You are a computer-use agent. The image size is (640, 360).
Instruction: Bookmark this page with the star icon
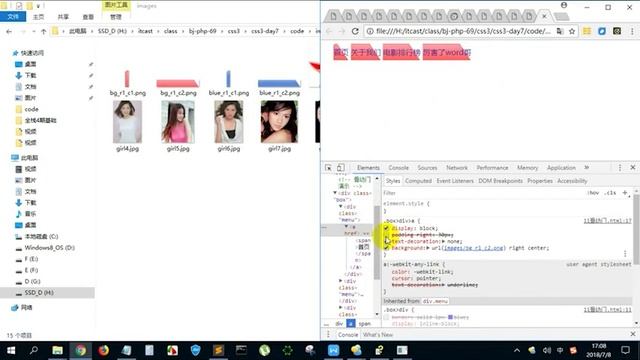tap(572, 31)
